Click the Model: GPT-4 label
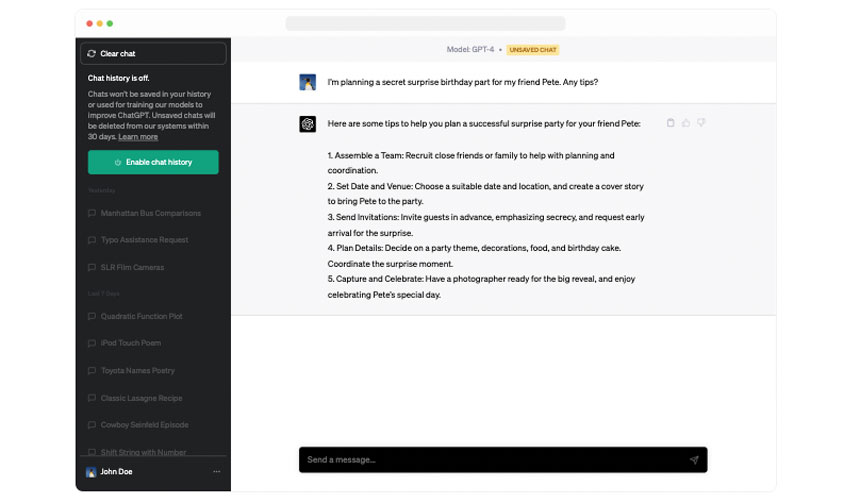The width and height of the screenshot is (860, 503). pos(470,49)
